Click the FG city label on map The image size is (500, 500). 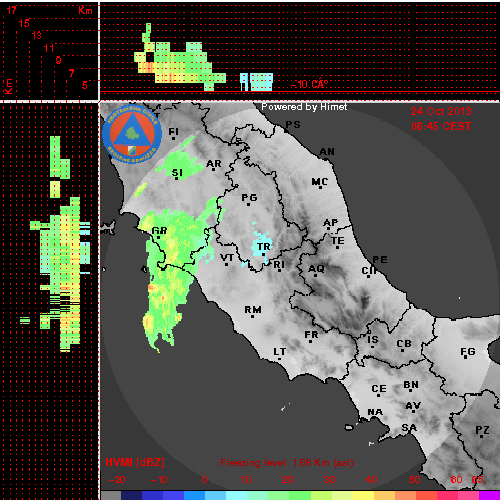468,352
